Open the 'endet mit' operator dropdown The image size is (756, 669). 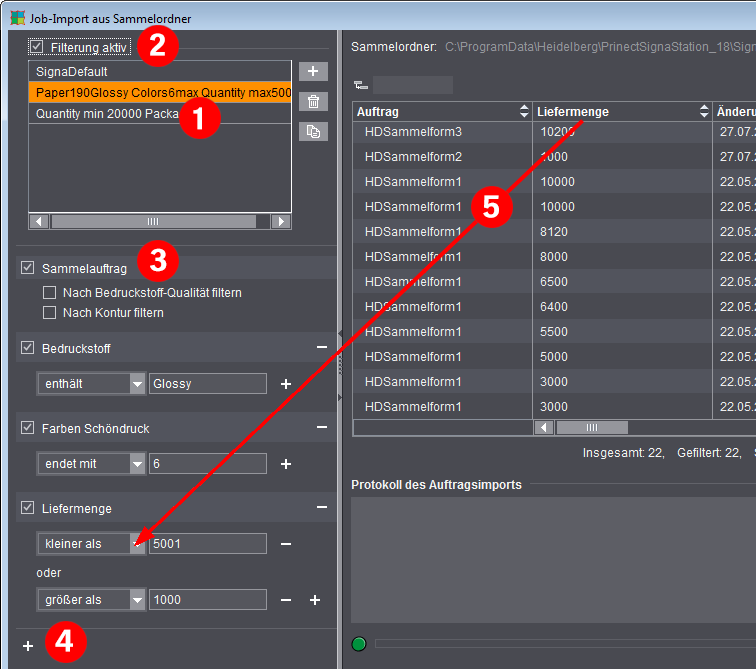pos(137,464)
